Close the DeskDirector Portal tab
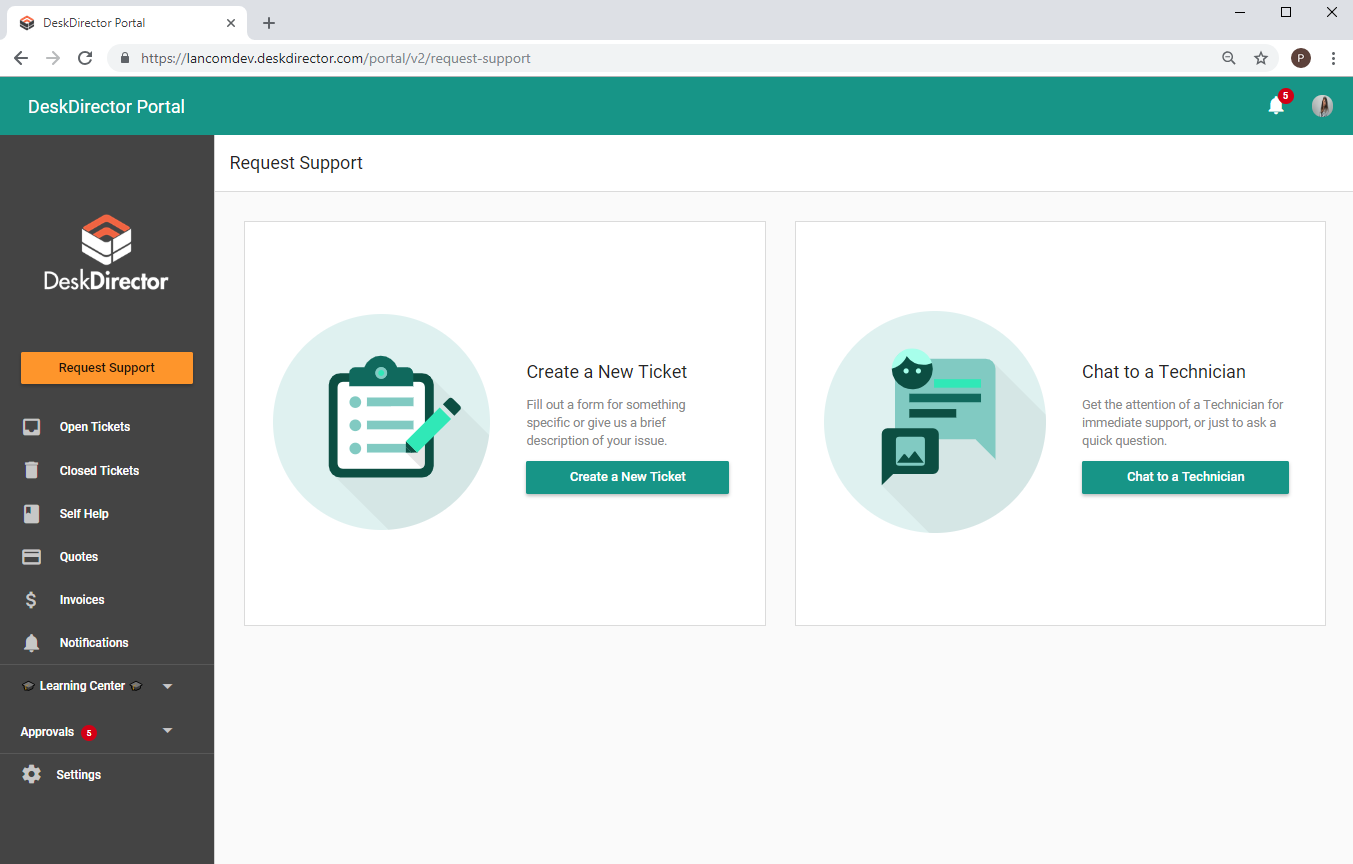This screenshot has width=1353, height=864. coord(231,23)
